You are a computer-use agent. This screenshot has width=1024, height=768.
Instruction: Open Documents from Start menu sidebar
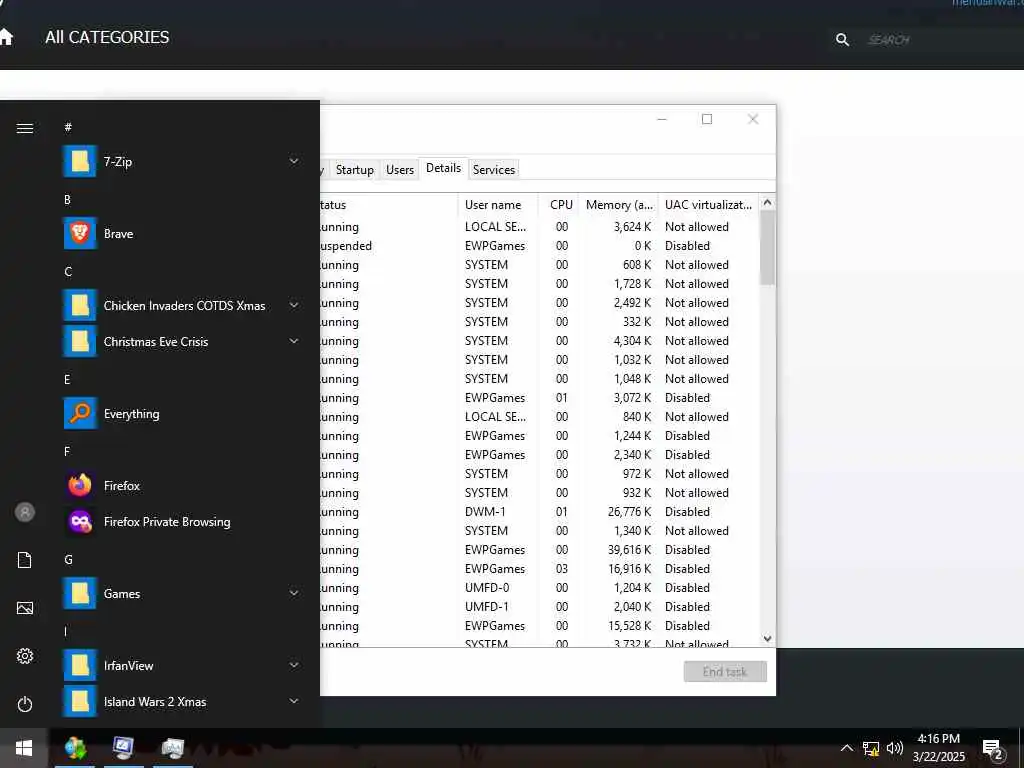coord(25,560)
